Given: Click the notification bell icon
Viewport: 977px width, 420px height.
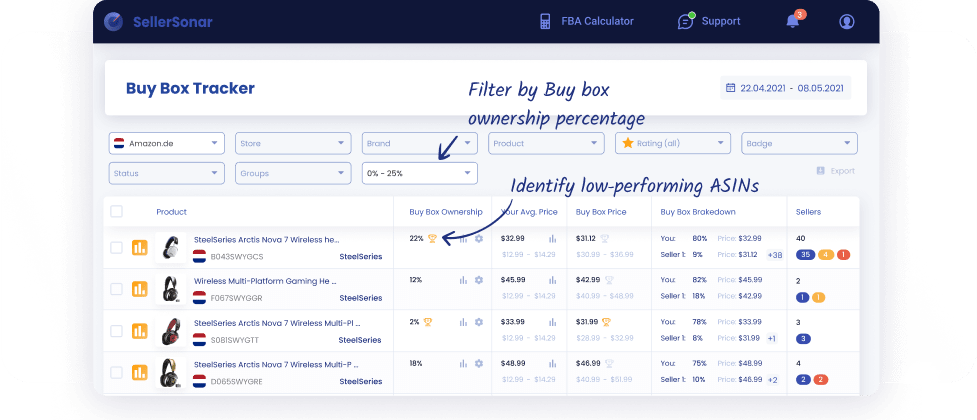Looking at the screenshot, I should point(793,21).
